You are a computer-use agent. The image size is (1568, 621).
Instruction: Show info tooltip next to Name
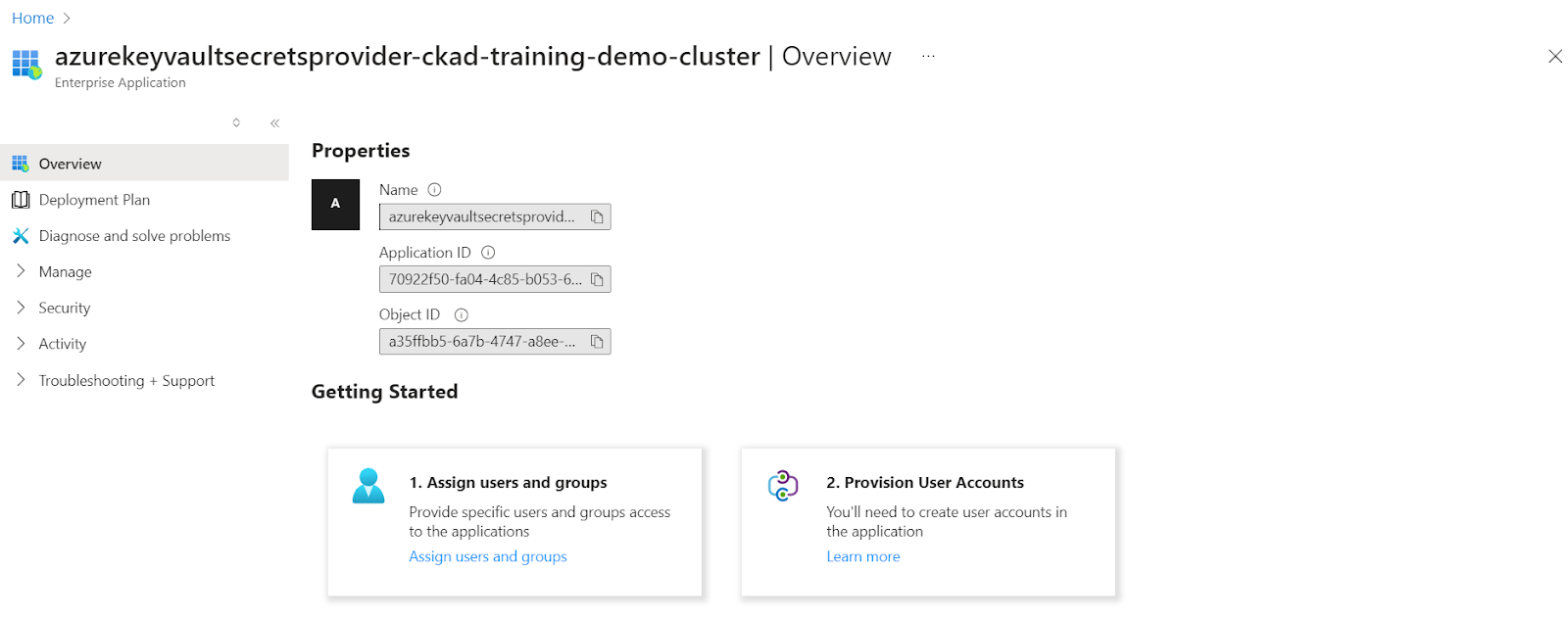click(x=435, y=190)
